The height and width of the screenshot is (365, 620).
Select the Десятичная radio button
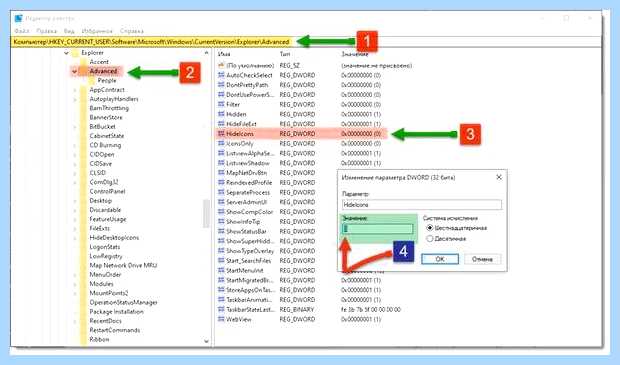430,238
